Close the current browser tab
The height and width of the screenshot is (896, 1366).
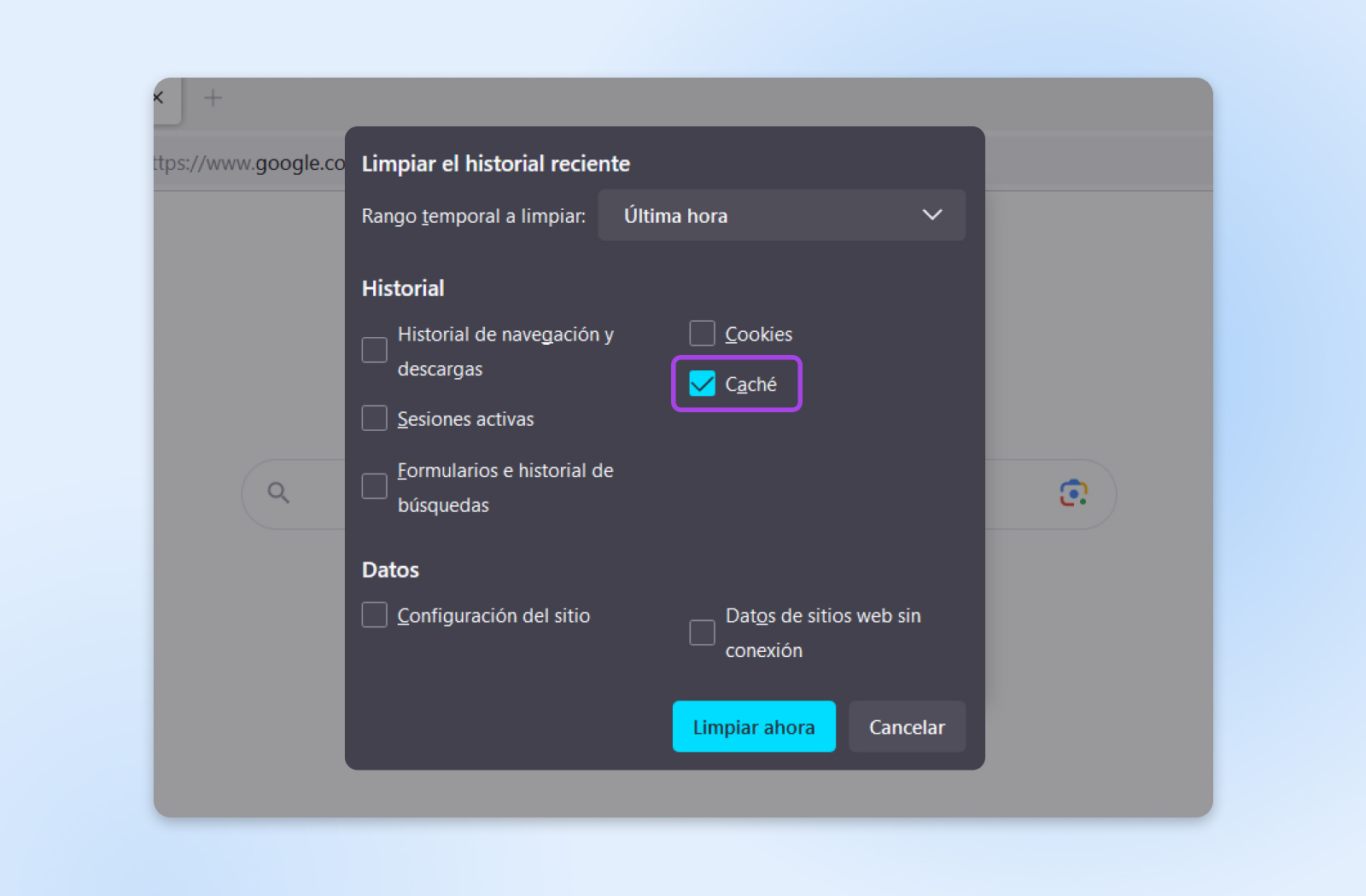point(159,97)
